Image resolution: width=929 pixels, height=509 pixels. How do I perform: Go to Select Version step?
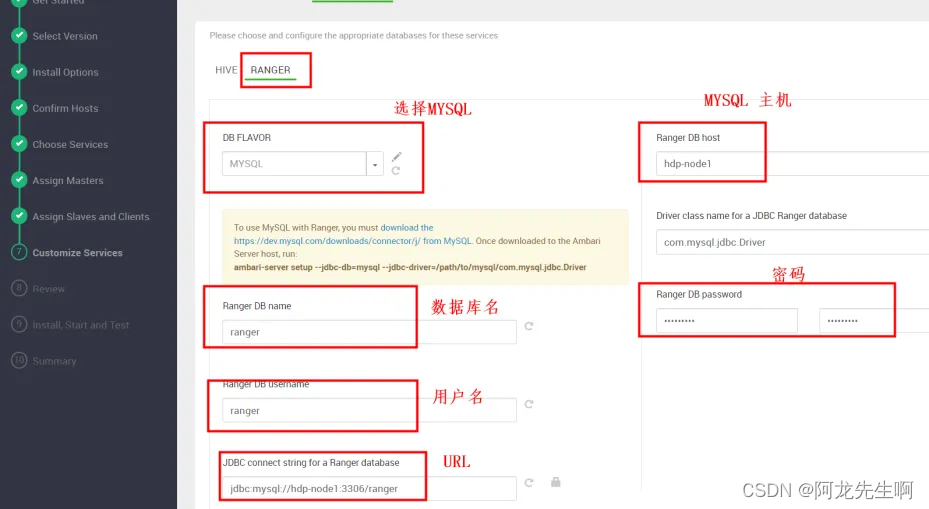tap(65, 36)
